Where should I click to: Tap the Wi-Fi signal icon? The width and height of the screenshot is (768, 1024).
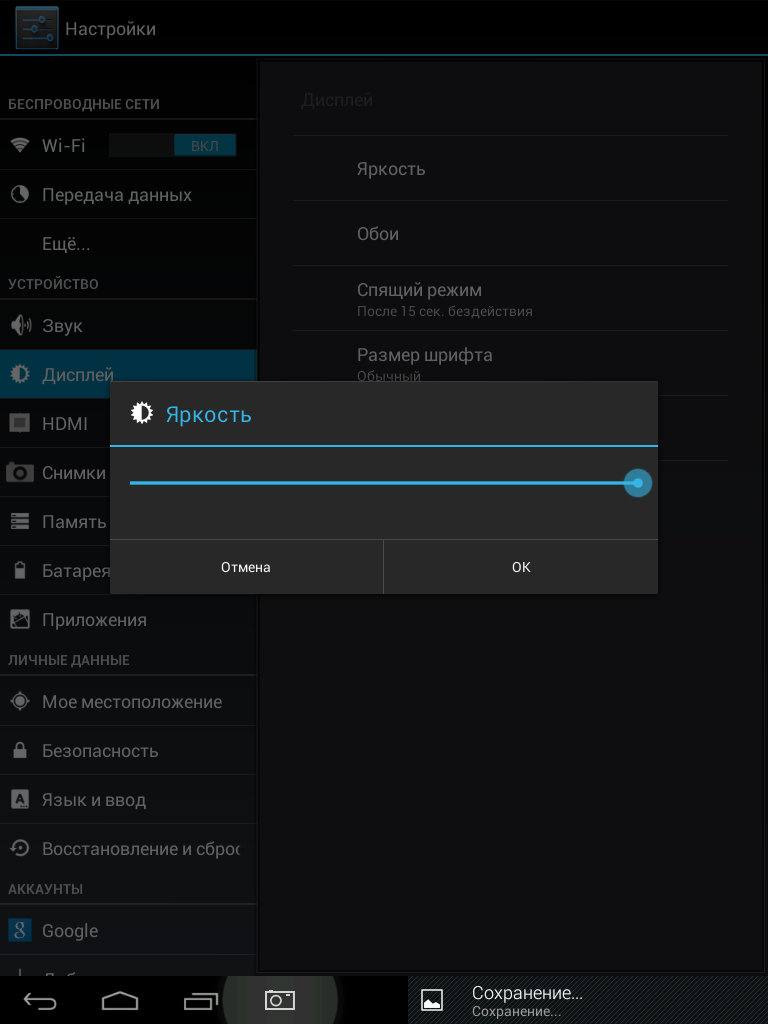pos(20,145)
